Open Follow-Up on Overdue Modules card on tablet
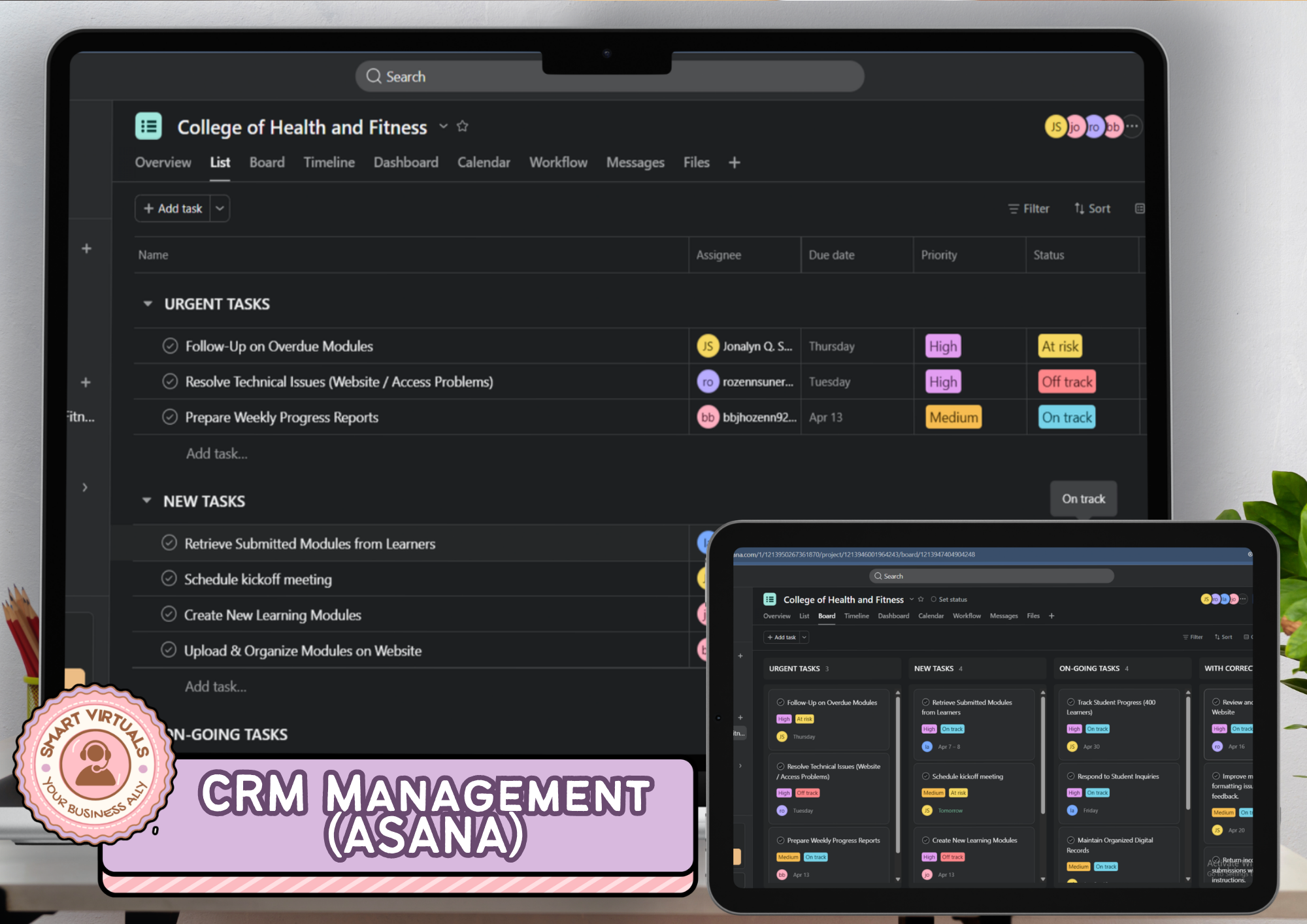1307x924 pixels. pyautogui.click(x=829, y=719)
